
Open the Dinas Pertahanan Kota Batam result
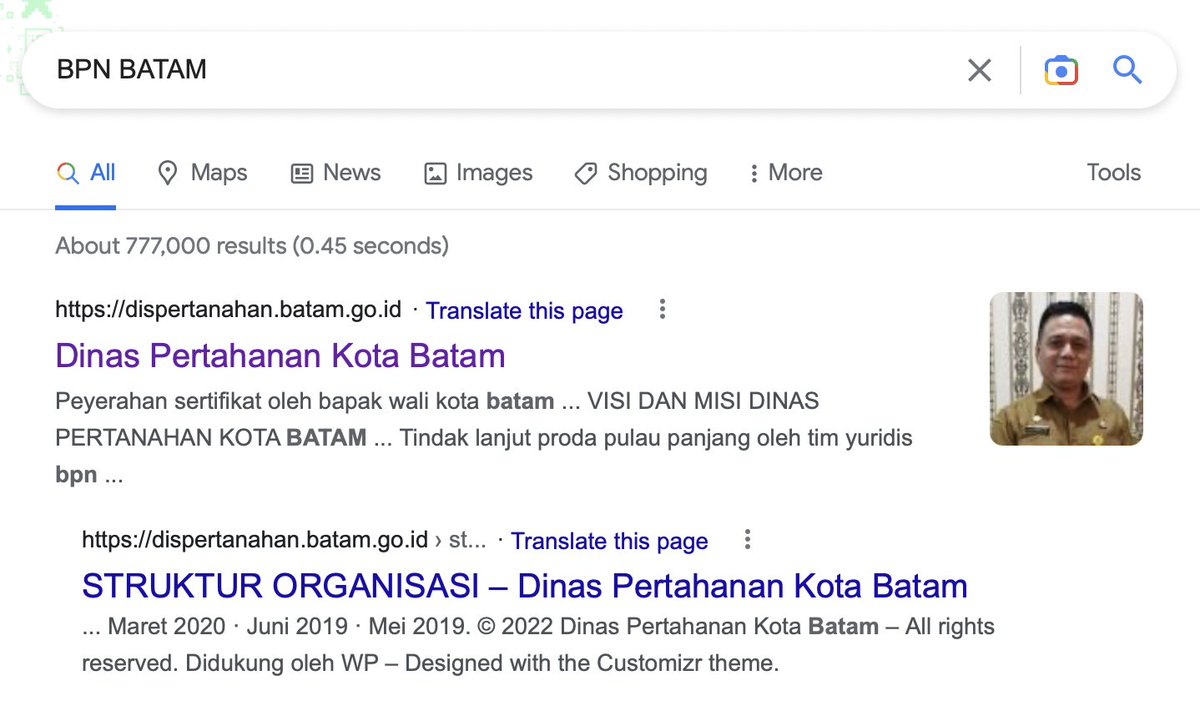(x=280, y=356)
